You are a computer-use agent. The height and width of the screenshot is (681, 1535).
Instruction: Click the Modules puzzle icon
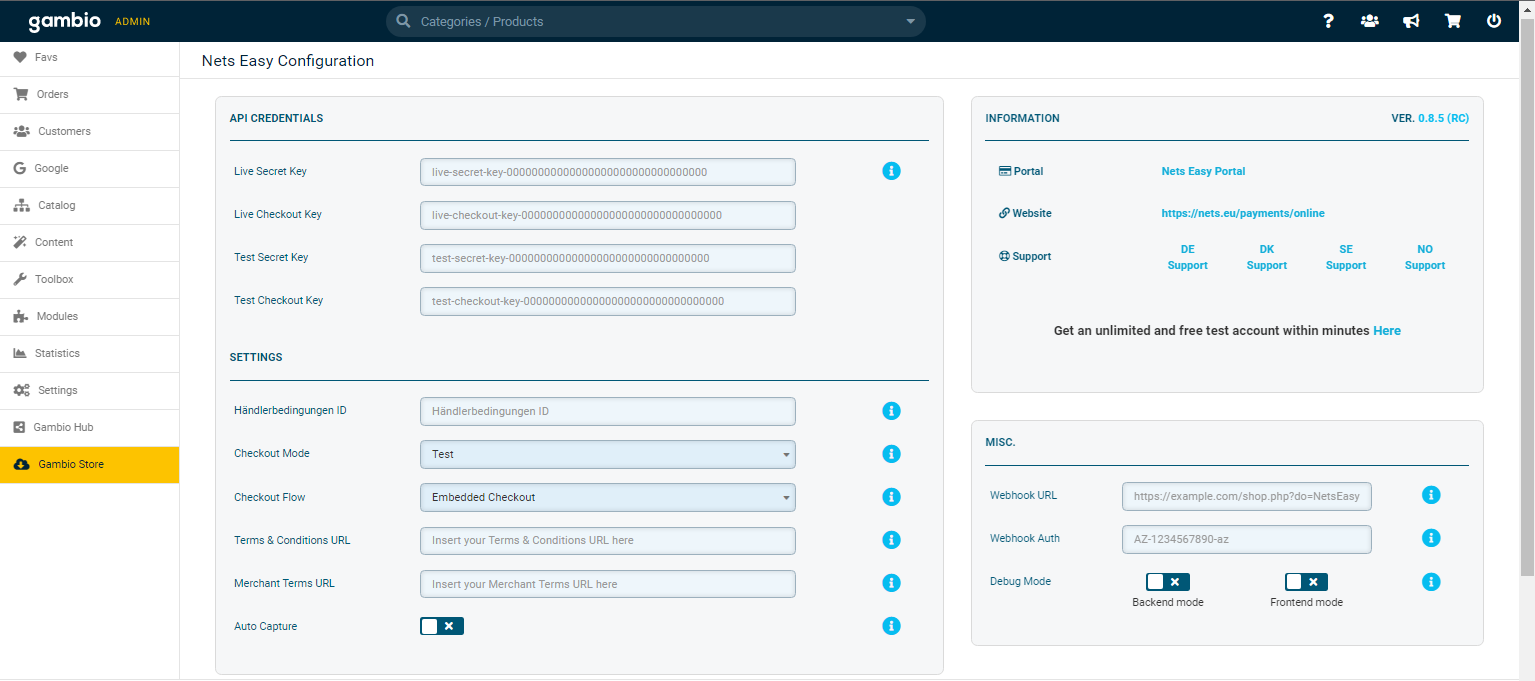tap(20, 316)
